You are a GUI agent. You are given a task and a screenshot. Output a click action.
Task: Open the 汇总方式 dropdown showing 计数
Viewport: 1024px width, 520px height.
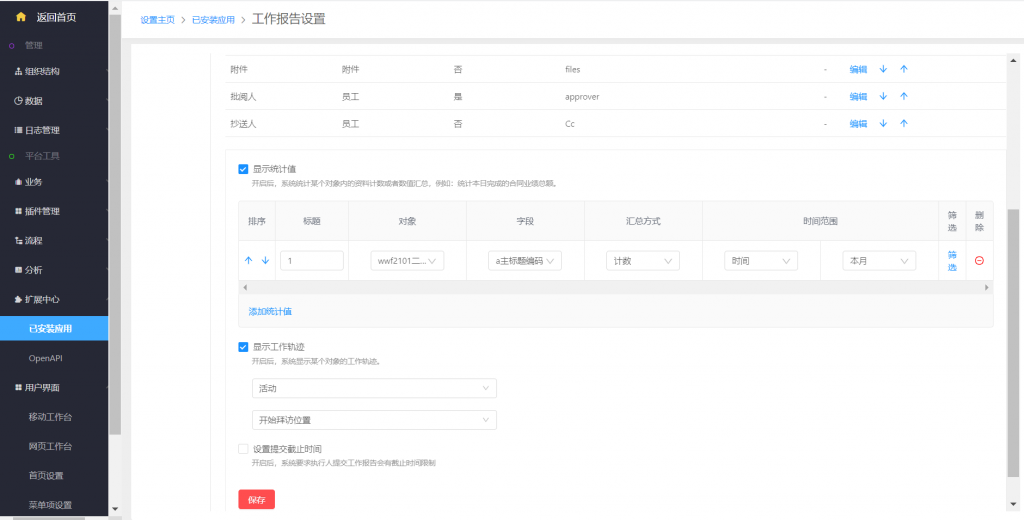(642, 260)
